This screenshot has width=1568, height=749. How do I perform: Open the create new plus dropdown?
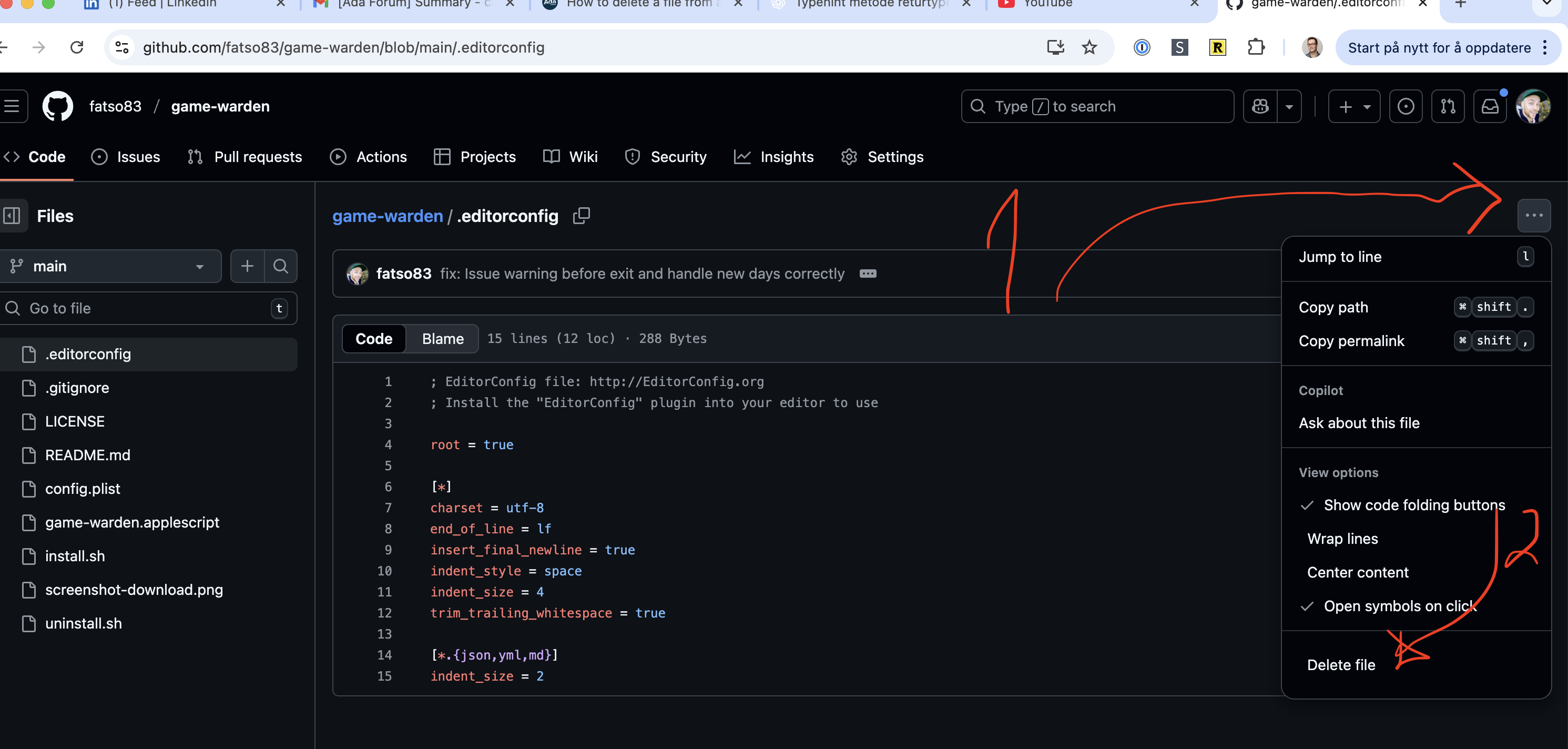pyautogui.click(x=1354, y=107)
